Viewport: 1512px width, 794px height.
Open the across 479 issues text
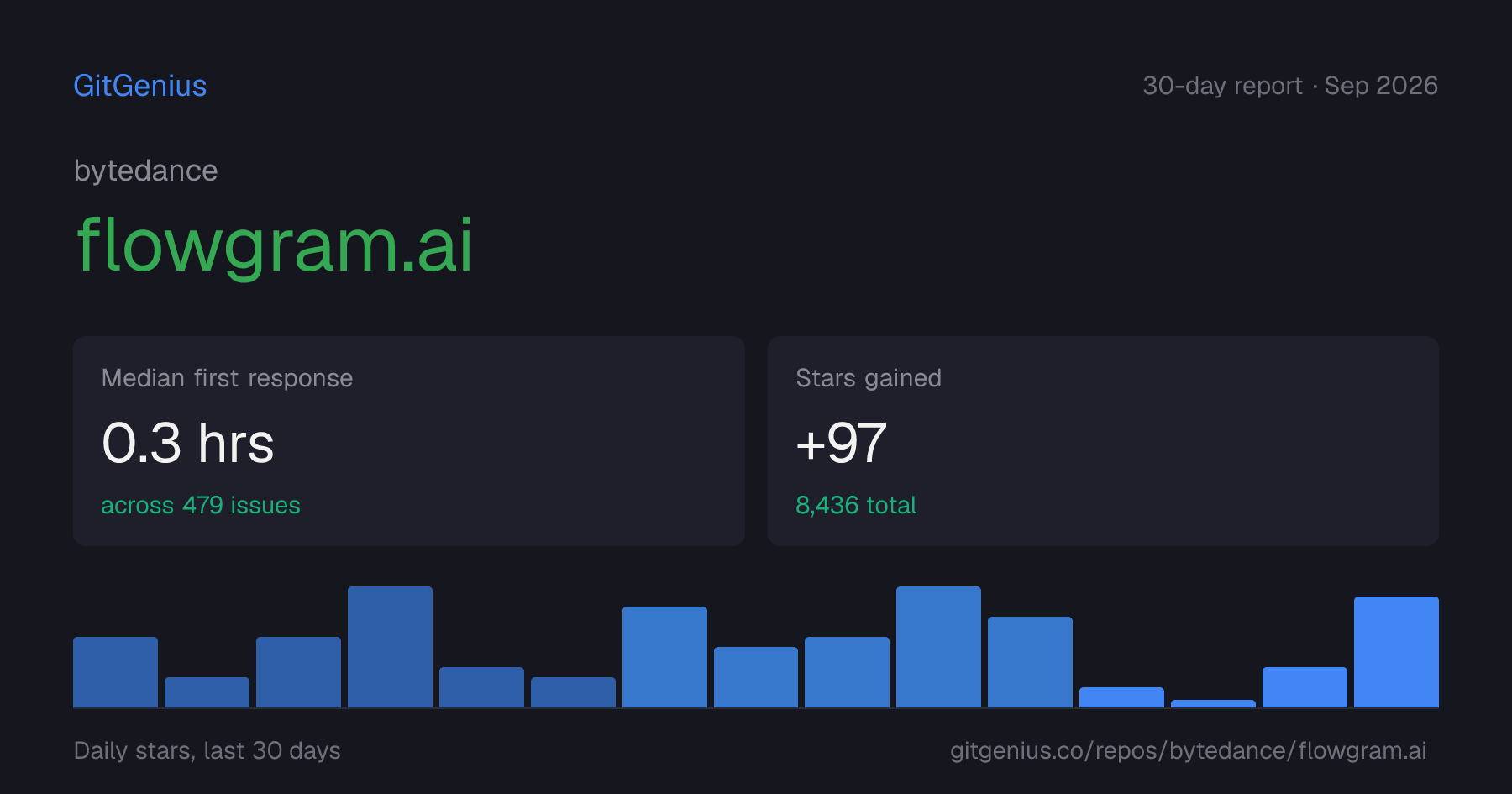[201, 505]
